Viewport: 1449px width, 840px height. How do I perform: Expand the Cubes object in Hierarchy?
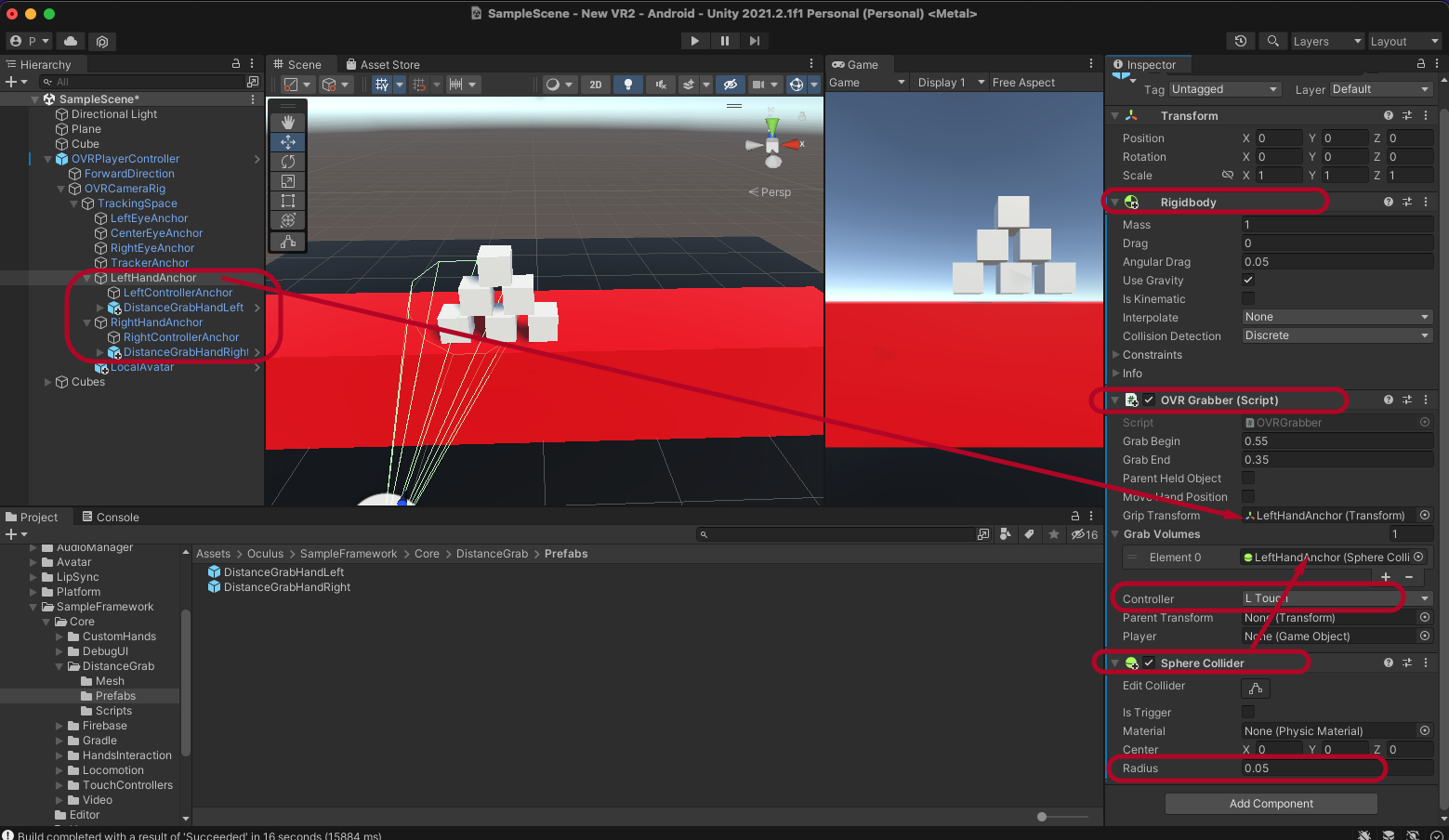pyautogui.click(x=48, y=382)
